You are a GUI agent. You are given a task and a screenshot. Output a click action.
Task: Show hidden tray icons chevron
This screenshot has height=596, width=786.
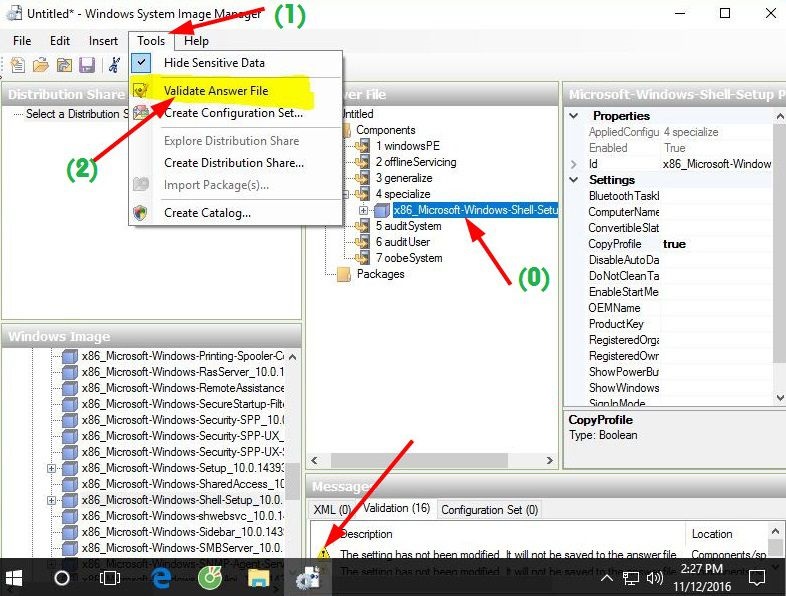607,579
